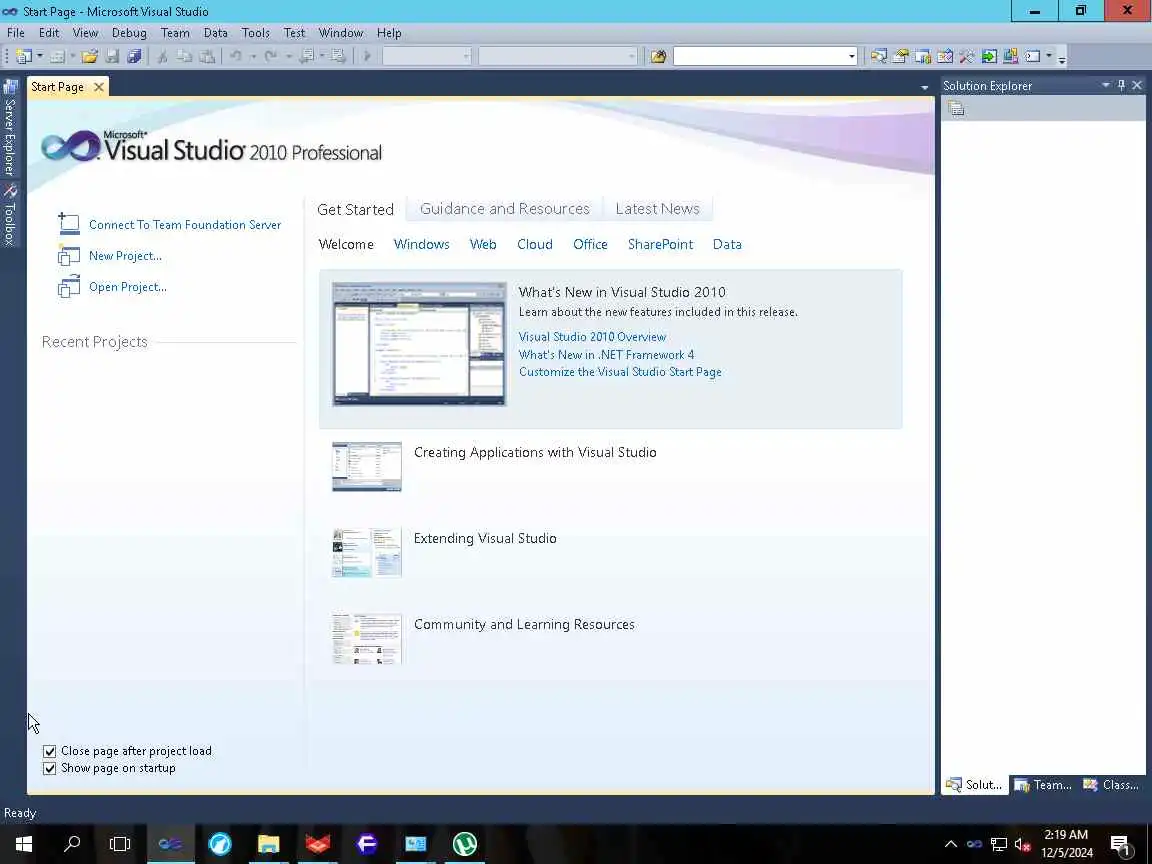Screen dimensions: 1152x864
Task: Click the Properties icon inside Solution Explorer panel
Action: (956, 109)
